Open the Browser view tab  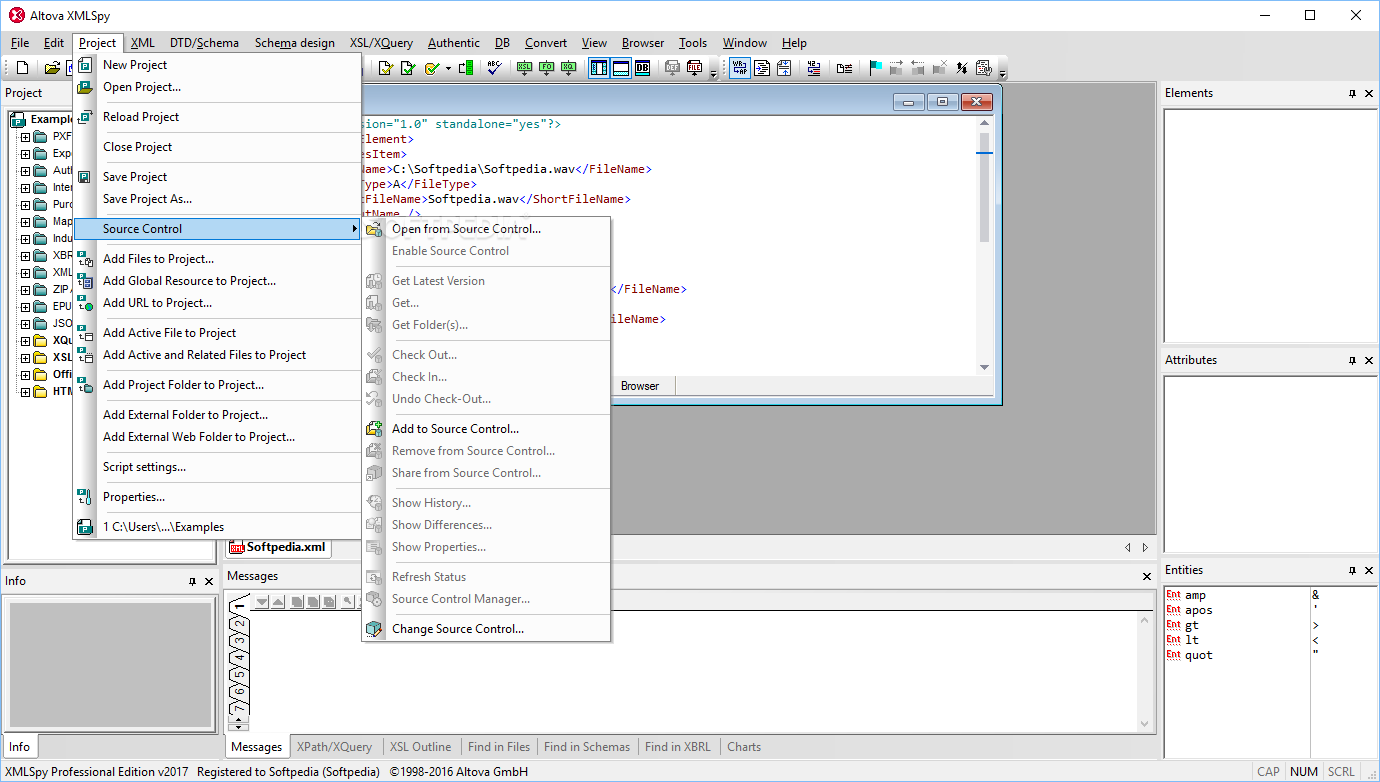point(640,386)
